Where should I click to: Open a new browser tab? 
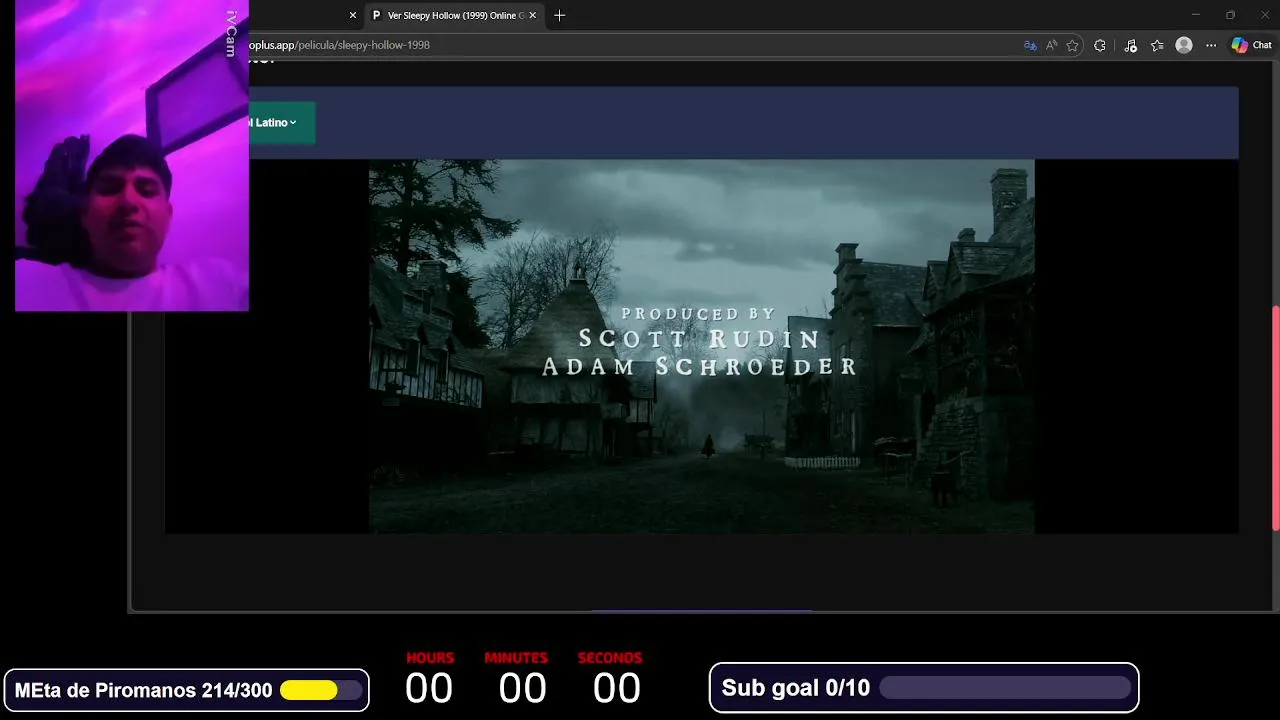[559, 15]
